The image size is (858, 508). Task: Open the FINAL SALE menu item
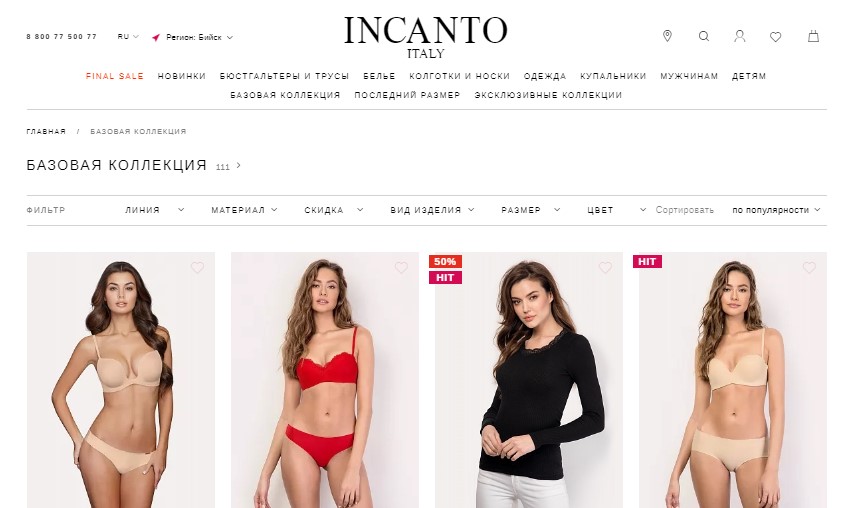click(x=114, y=76)
